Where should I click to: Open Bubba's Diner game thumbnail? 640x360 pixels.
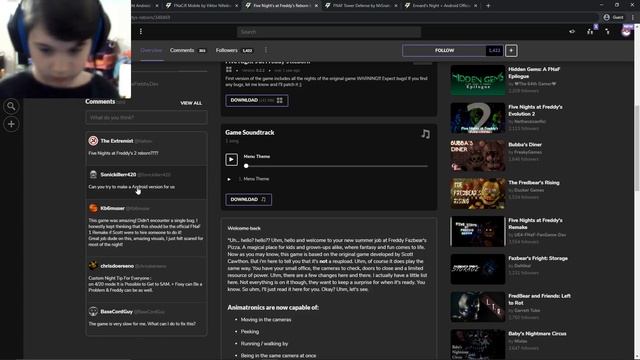pyautogui.click(x=478, y=156)
